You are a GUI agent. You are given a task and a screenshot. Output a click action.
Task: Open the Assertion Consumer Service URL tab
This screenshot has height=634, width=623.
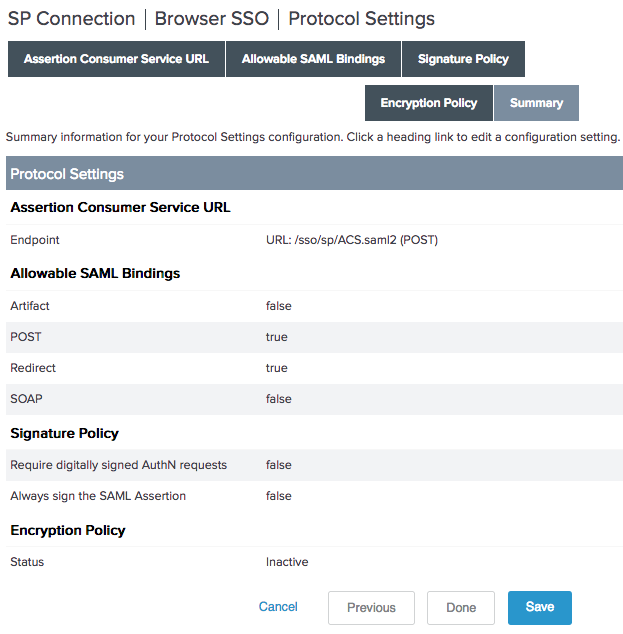coord(116,59)
